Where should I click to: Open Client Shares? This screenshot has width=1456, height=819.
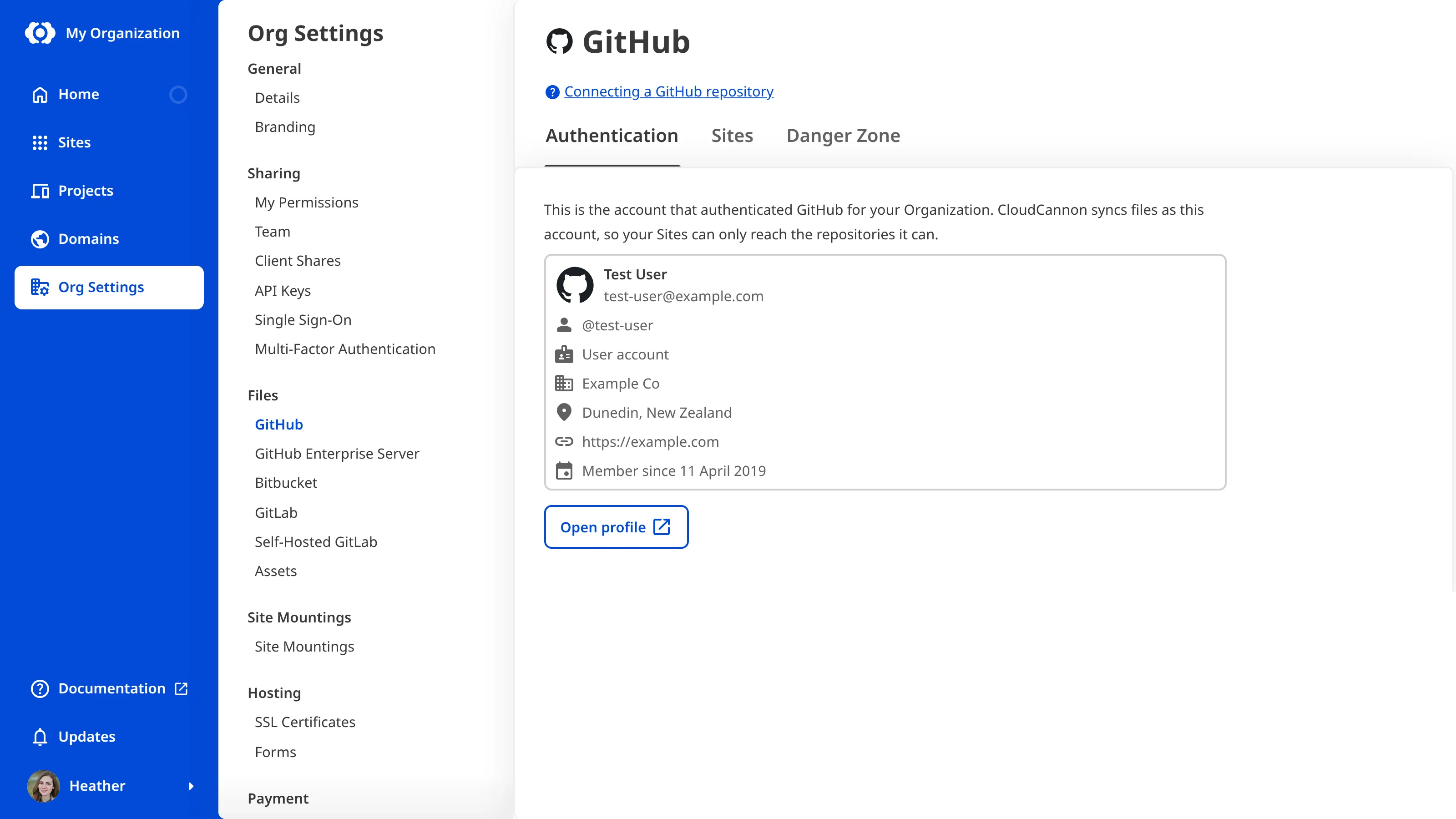click(x=298, y=261)
